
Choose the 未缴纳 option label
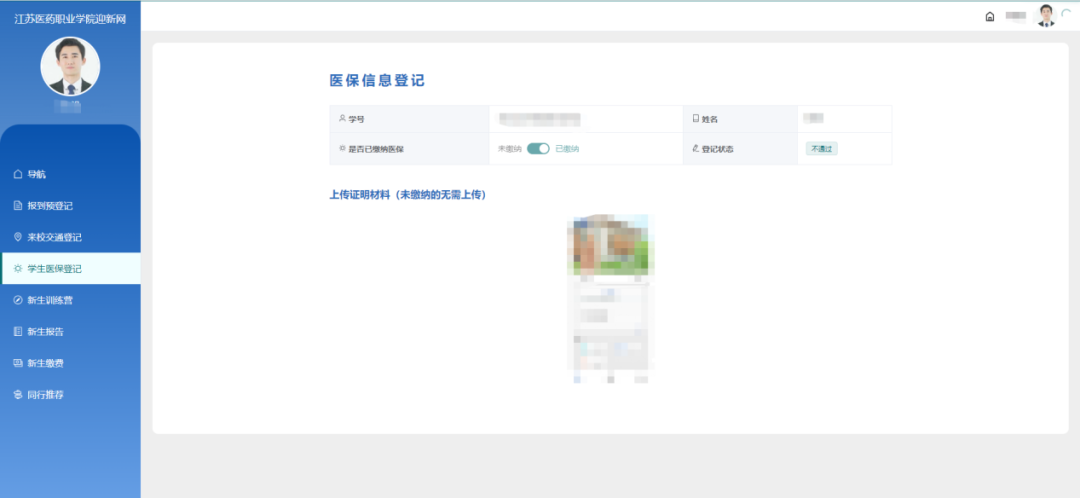point(509,148)
